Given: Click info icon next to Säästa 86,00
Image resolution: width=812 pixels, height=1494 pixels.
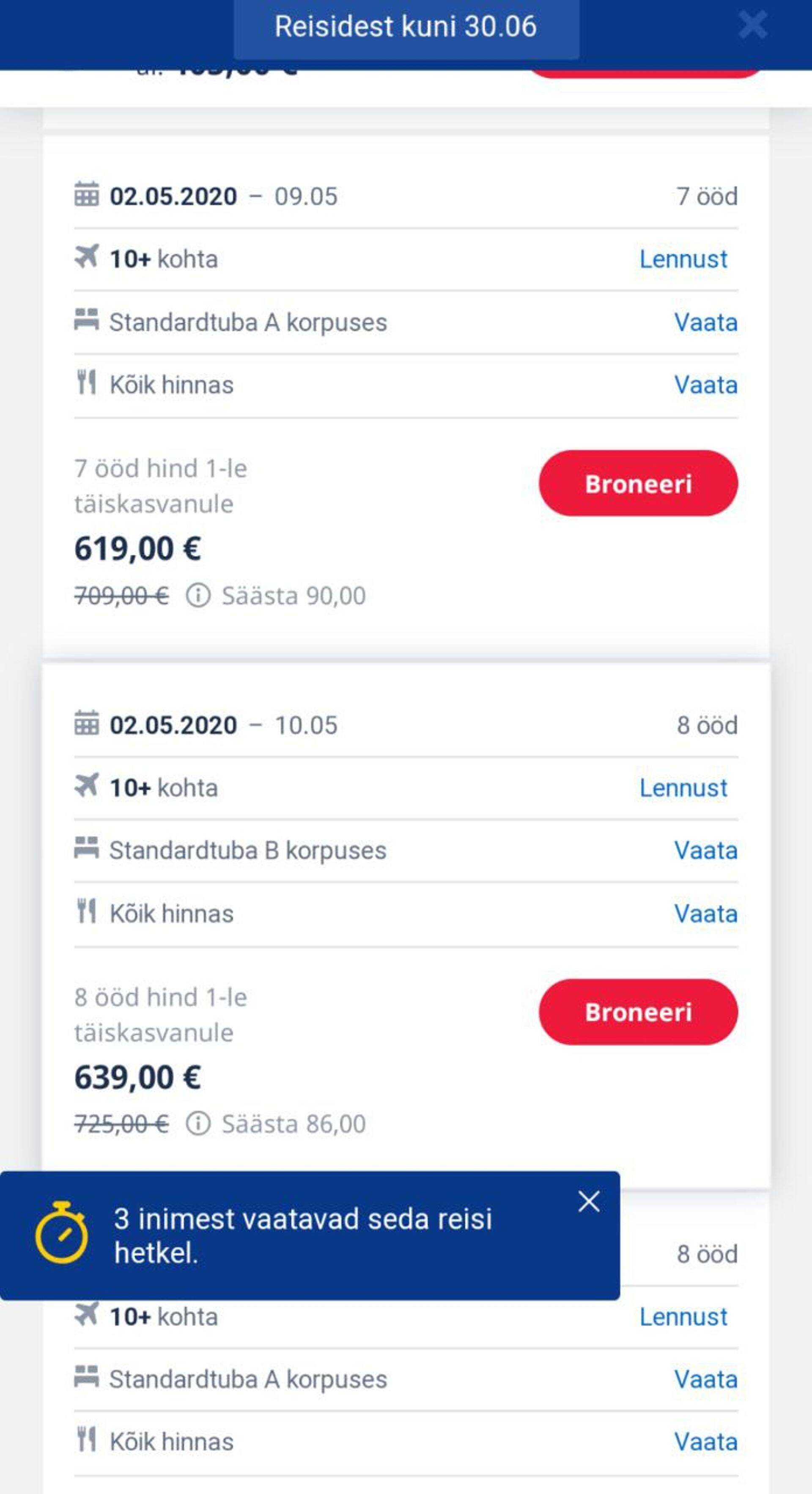Looking at the screenshot, I should click(198, 1124).
